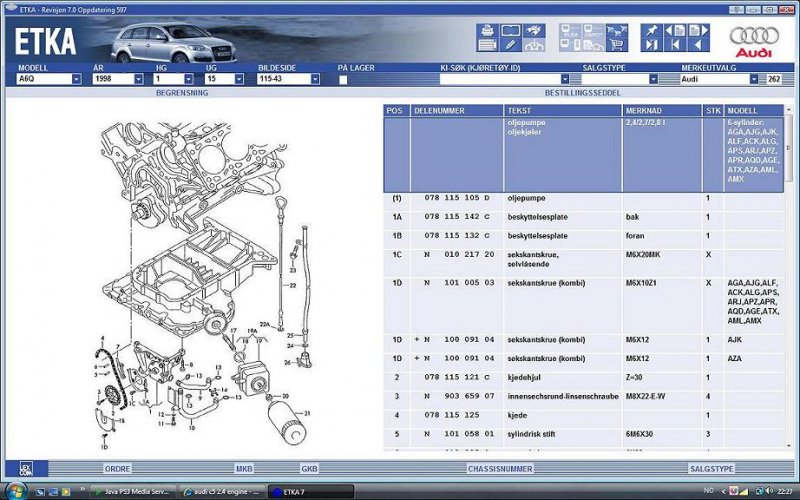The width and height of the screenshot is (800, 500).
Task: Open Java PS3 Media Server in taskbar
Action: coord(131,491)
